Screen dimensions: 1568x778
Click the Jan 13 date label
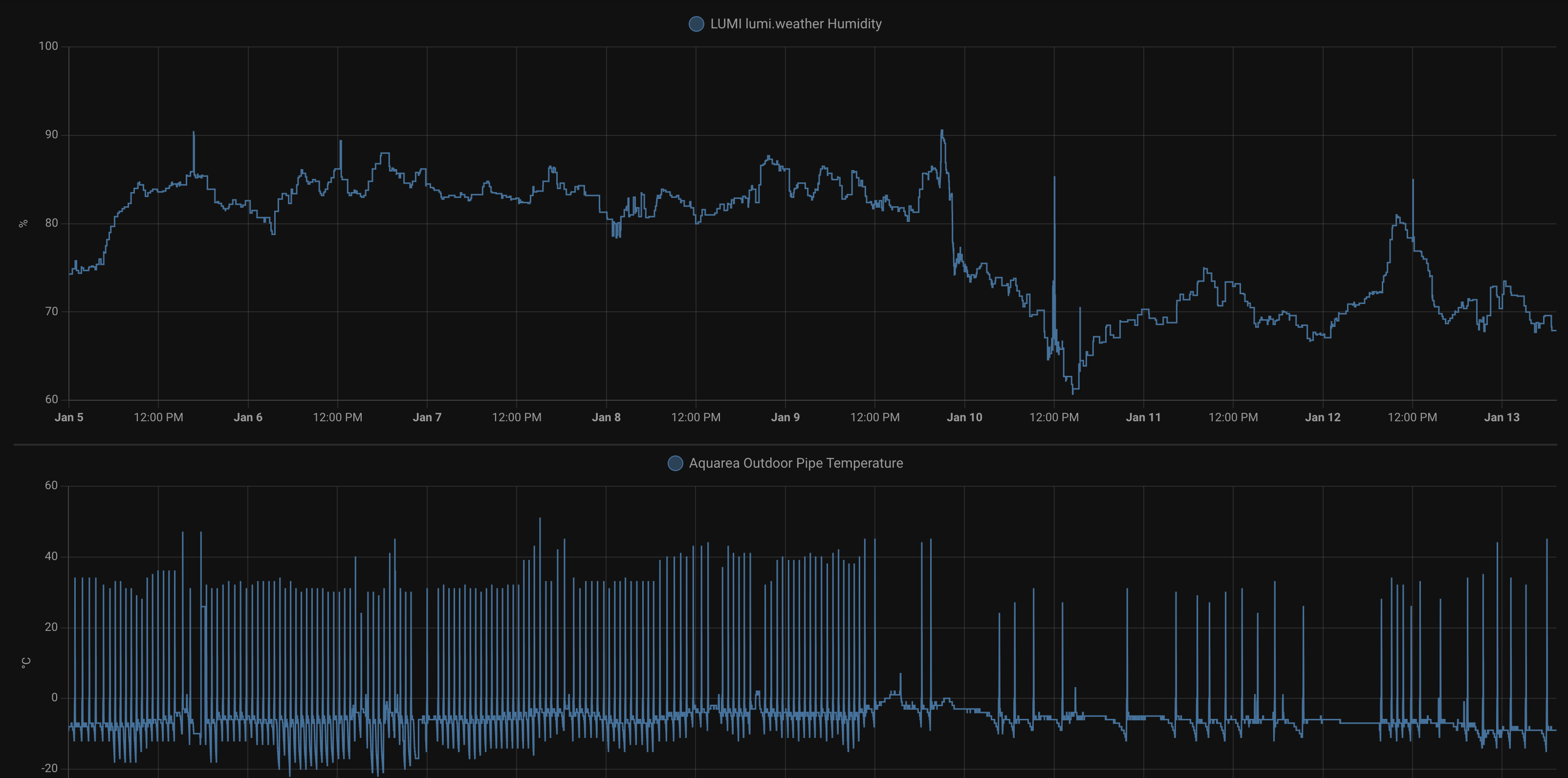[1502, 418]
